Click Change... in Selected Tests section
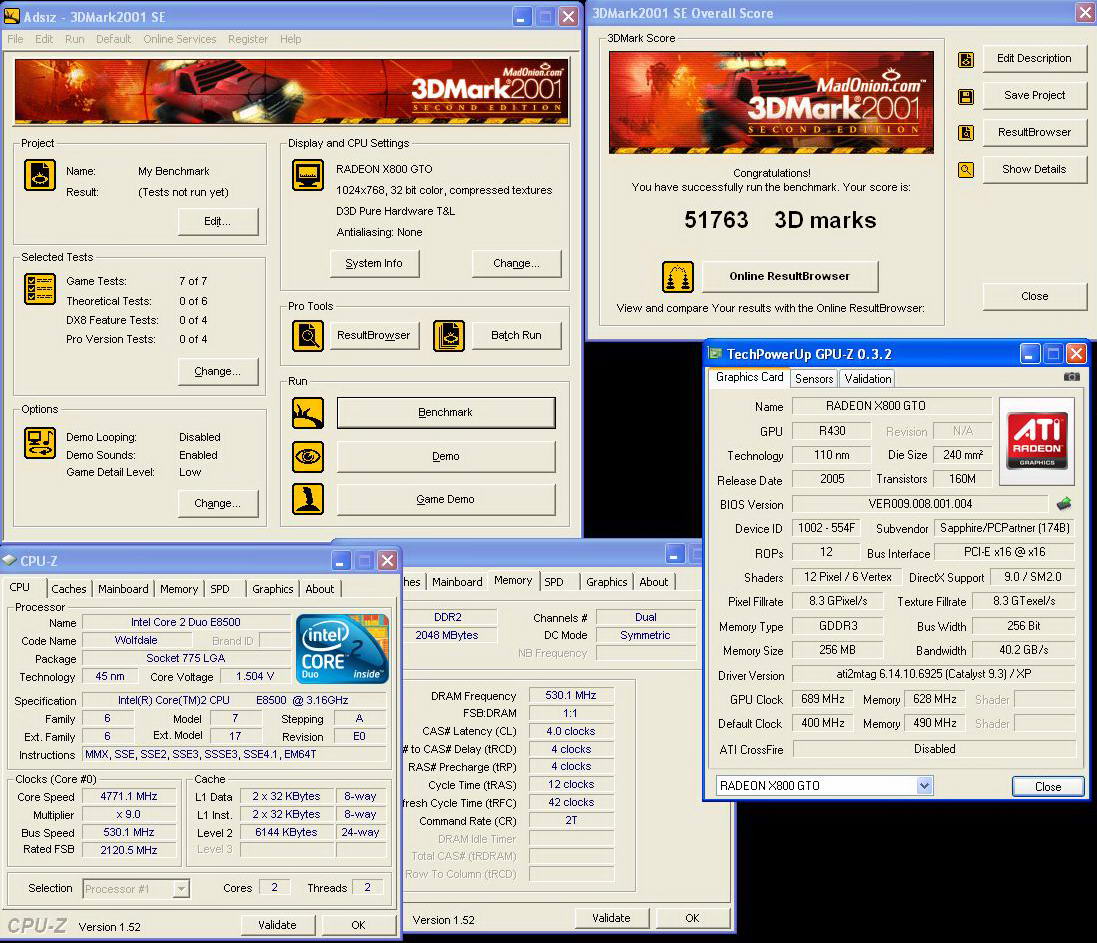Viewport: 1097px width, 943px height. point(218,371)
